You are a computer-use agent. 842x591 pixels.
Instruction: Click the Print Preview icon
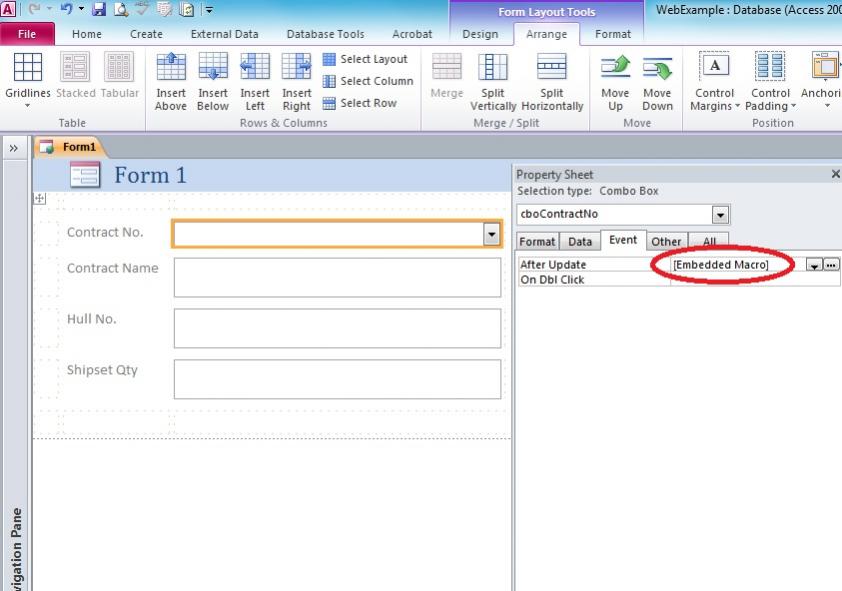[122, 9]
